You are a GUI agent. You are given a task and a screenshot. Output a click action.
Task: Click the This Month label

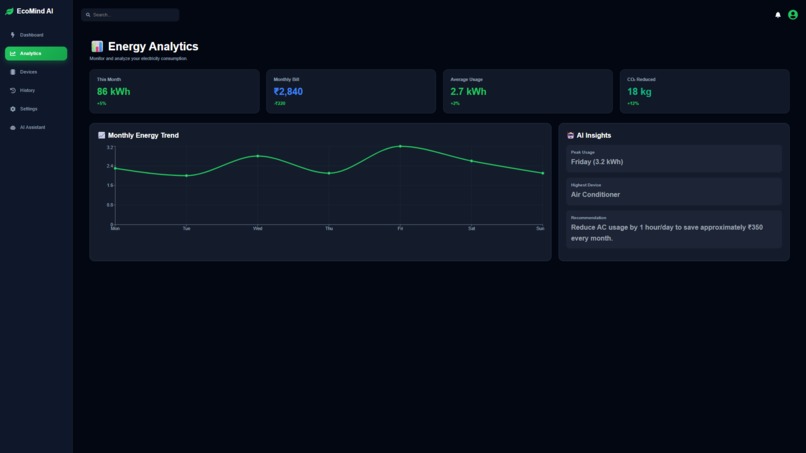(109, 79)
